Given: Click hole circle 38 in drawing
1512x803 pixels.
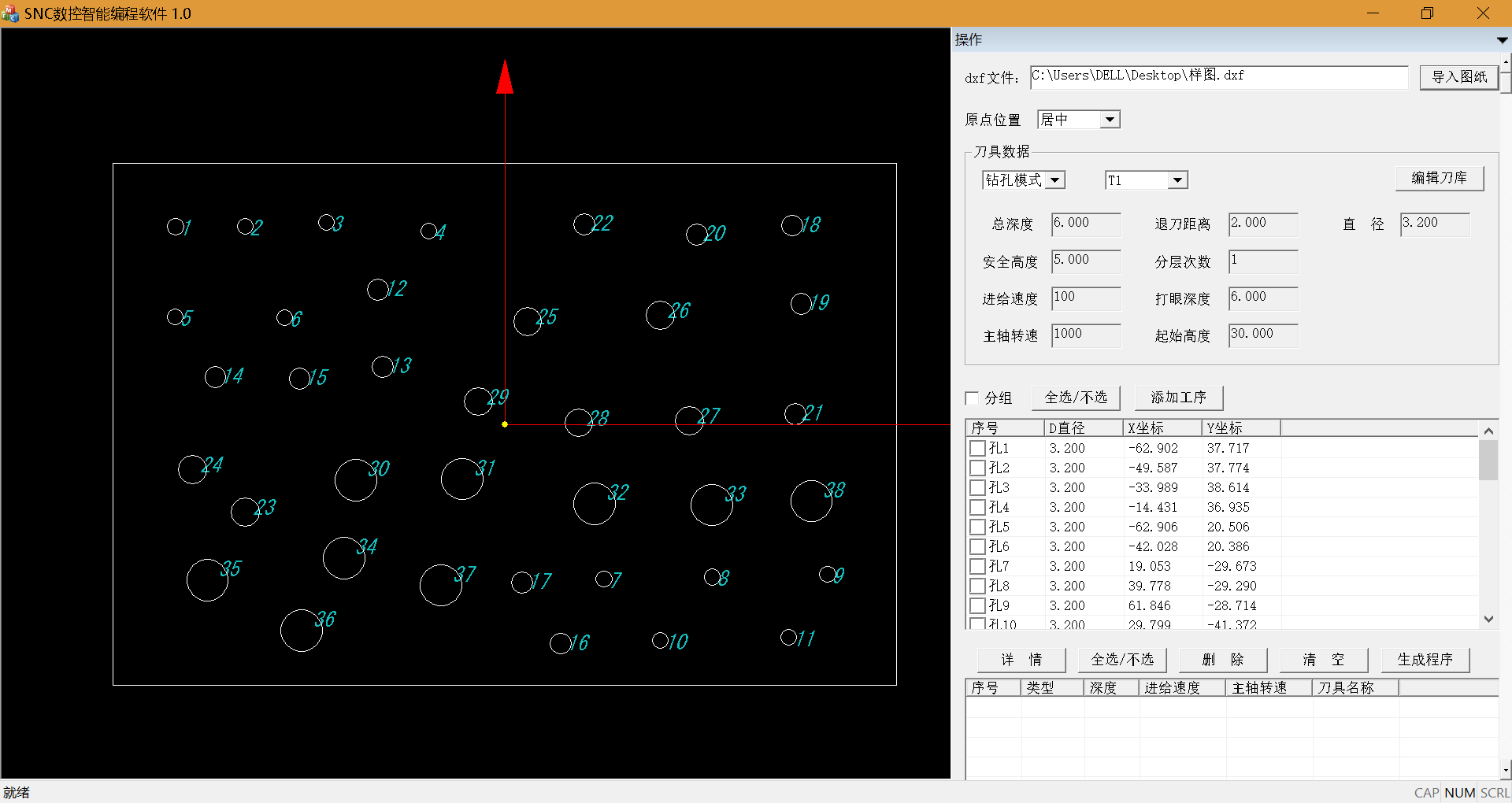Looking at the screenshot, I should (811, 501).
